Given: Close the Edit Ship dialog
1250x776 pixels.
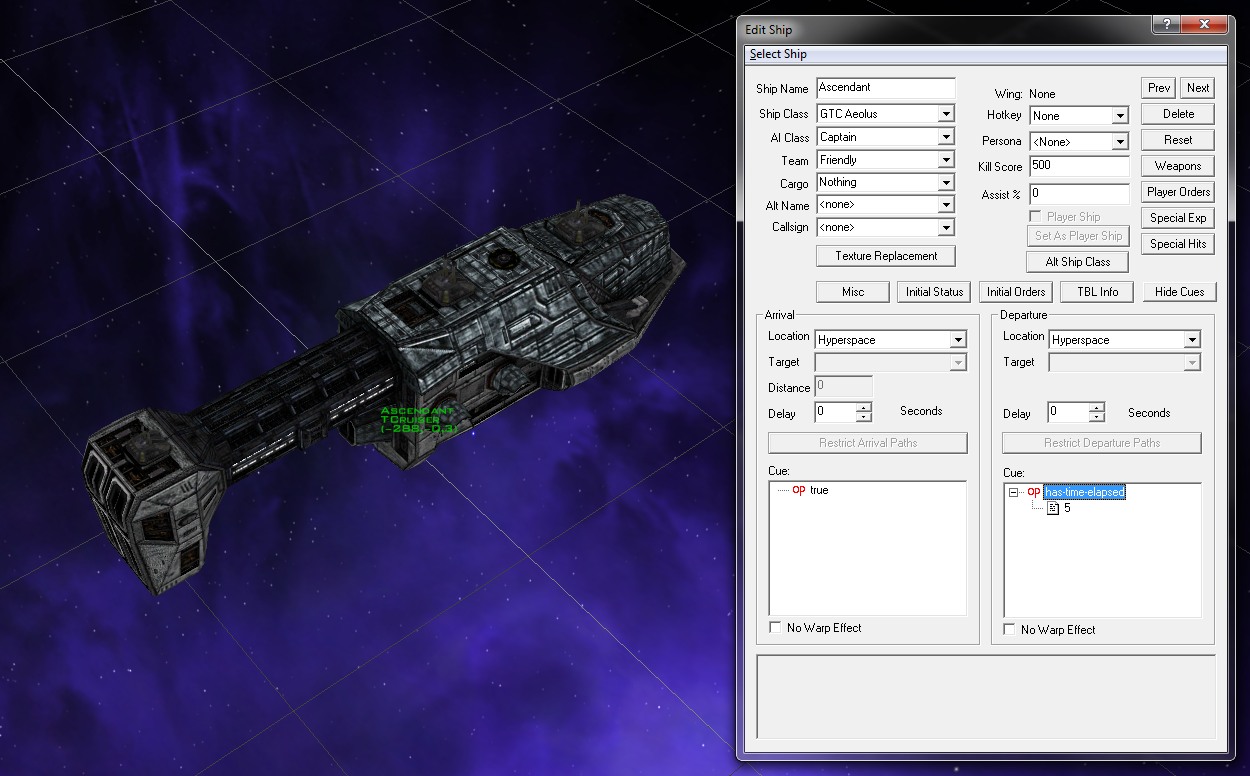Looking at the screenshot, I should tap(1202, 25).
